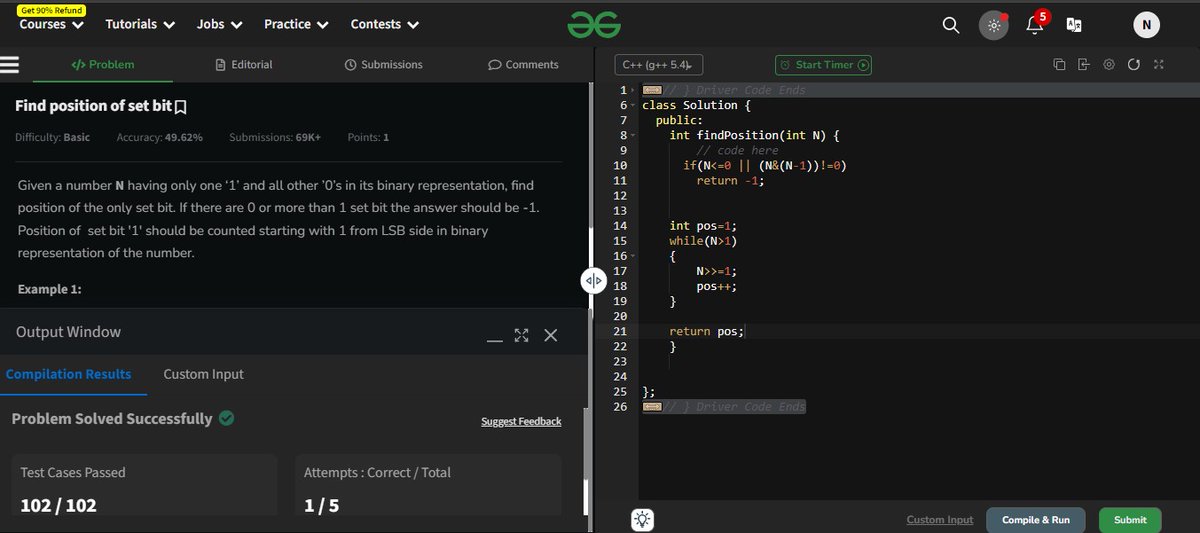
Task: Open the editor settings gear
Action: pos(1109,65)
